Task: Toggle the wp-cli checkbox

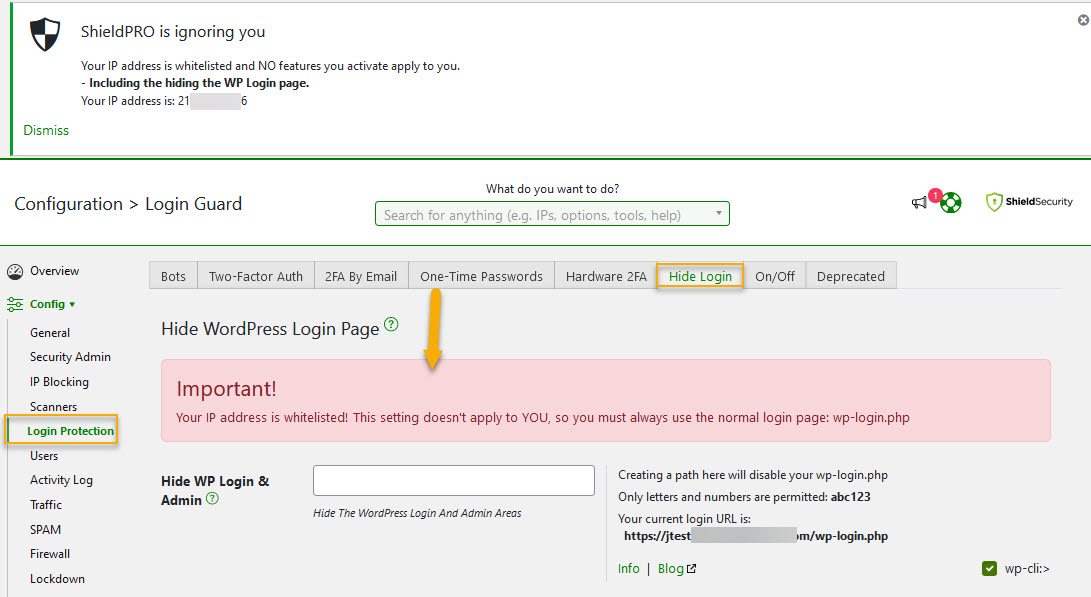Action: click(x=989, y=568)
